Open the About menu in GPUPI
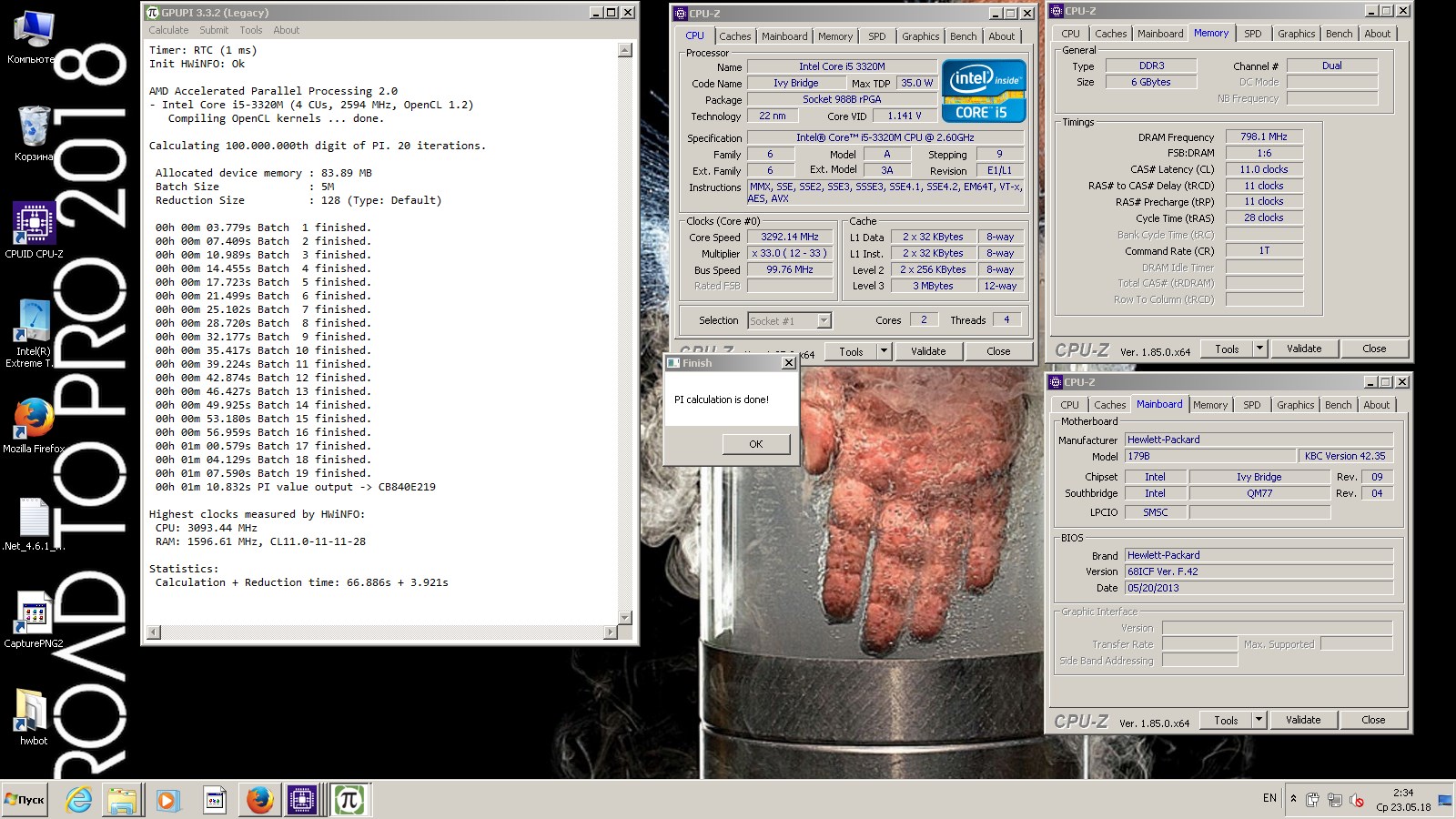 pos(287,30)
